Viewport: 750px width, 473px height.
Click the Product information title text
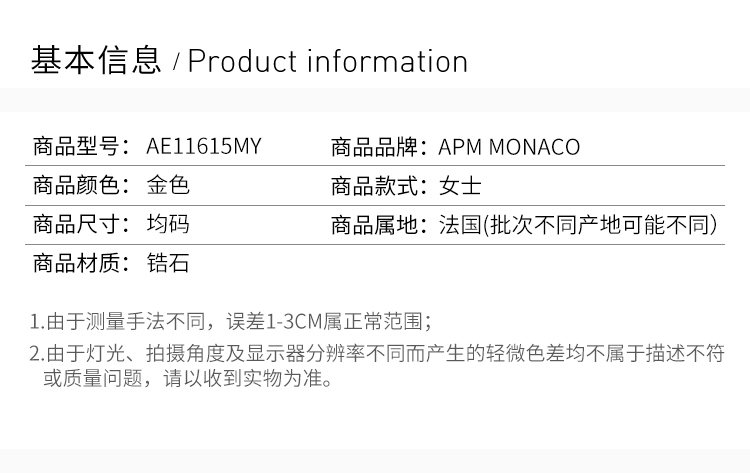(x=328, y=62)
